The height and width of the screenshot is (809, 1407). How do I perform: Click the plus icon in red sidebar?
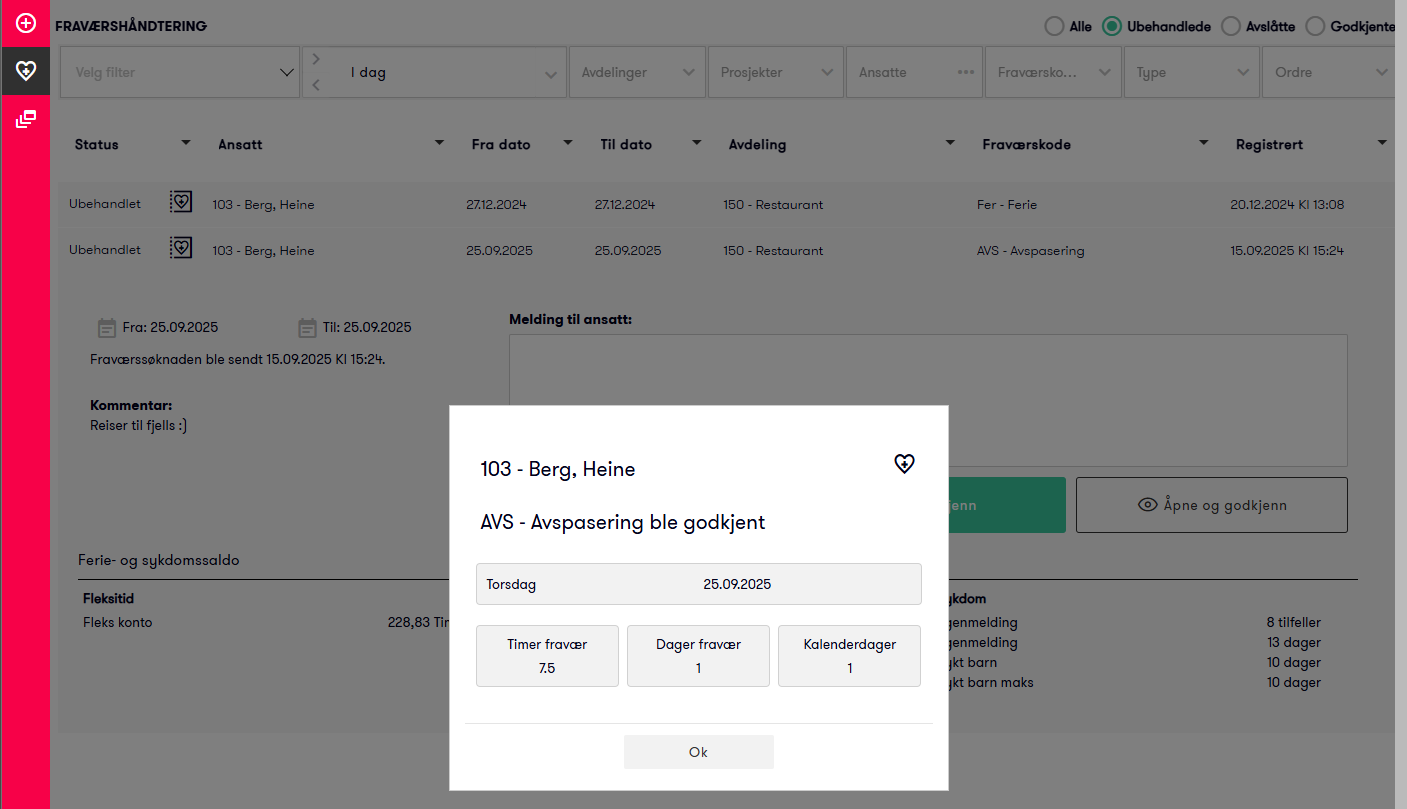pos(26,23)
